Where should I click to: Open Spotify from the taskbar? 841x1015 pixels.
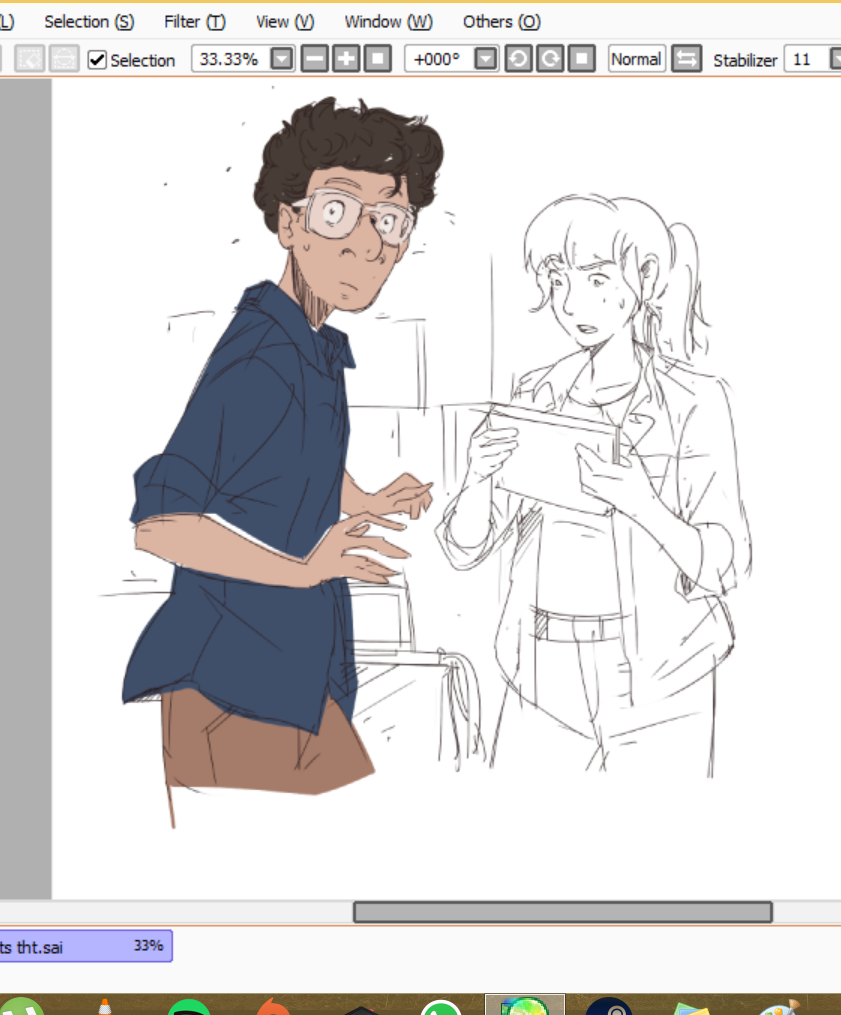pyautogui.click(x=189, y=1007)
